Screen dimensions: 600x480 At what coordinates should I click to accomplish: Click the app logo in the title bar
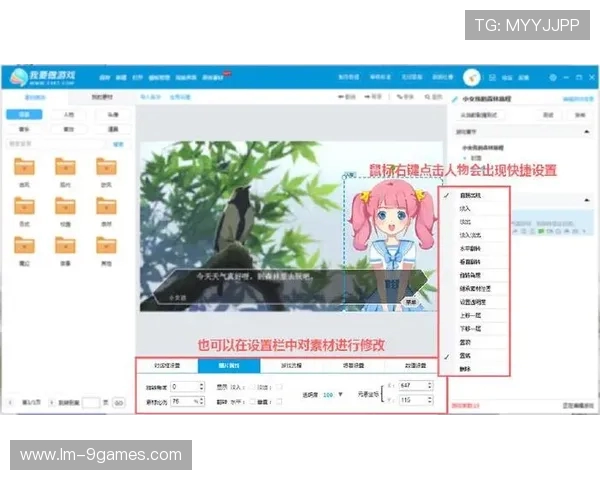(43, 77)
